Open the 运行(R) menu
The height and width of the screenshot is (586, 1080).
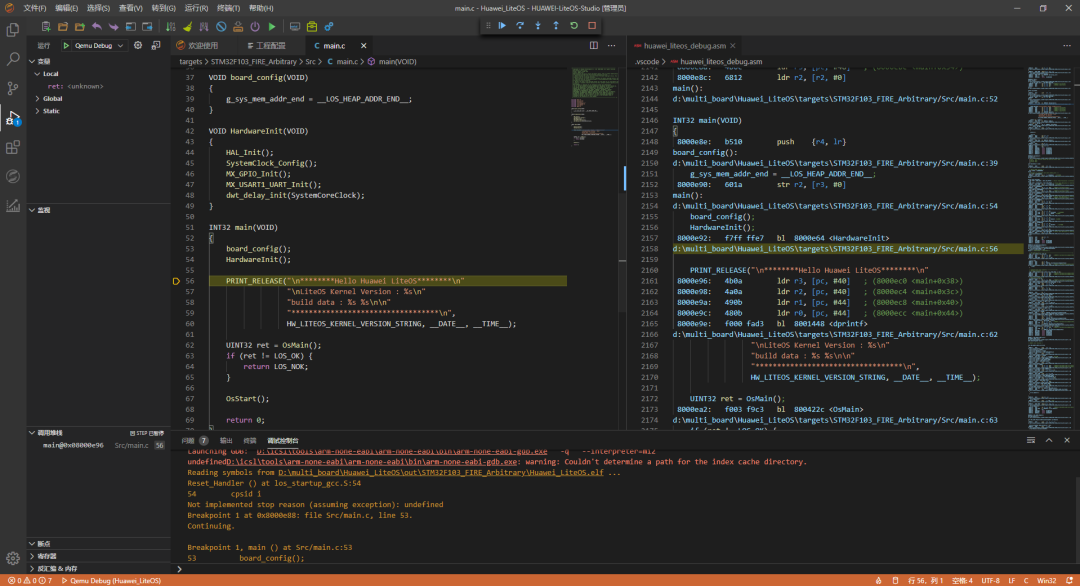coord(194,8)
